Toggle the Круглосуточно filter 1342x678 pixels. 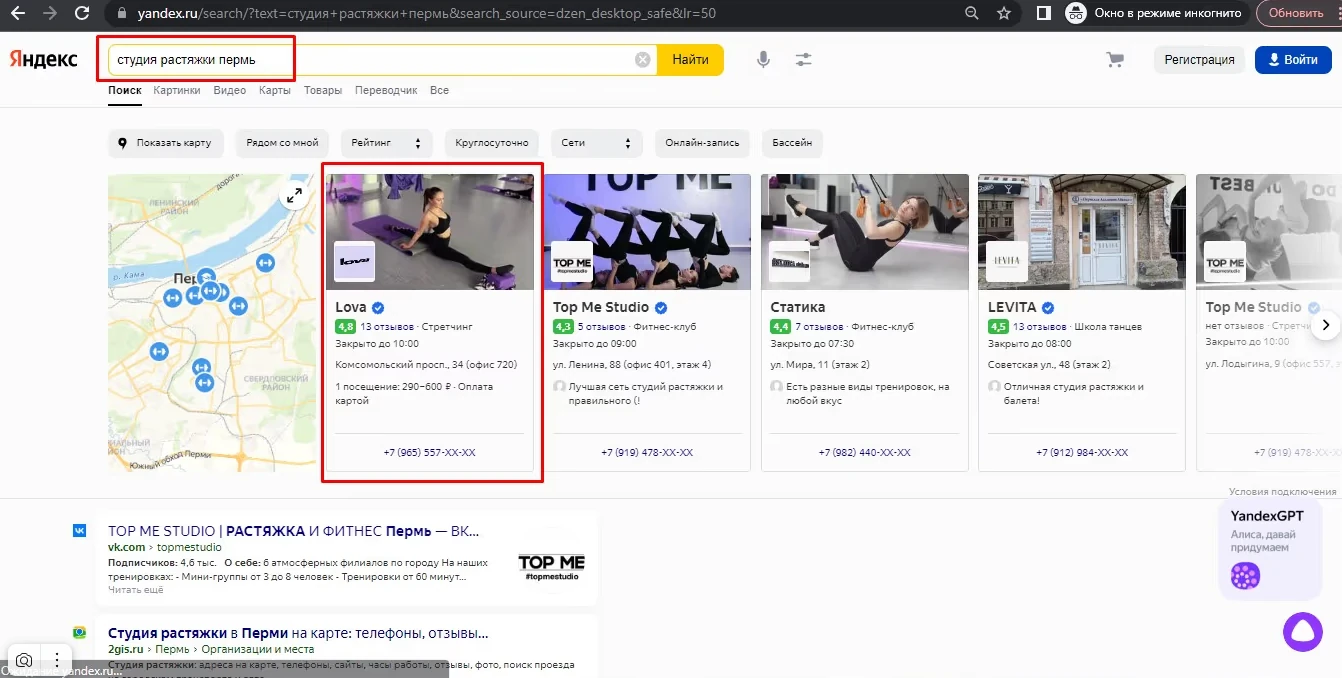coord(492,143)
